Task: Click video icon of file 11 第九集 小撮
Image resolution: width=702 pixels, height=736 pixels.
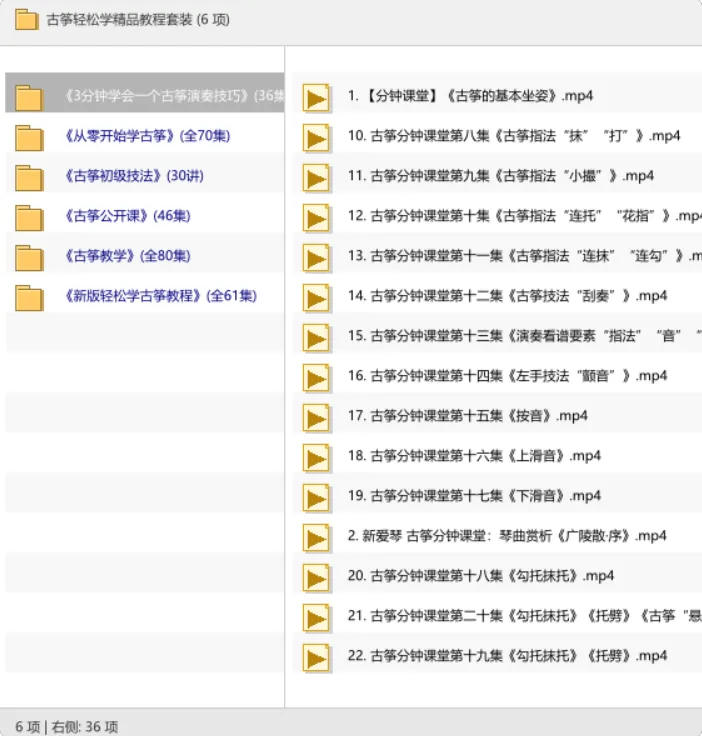Action: click(316, 178)
